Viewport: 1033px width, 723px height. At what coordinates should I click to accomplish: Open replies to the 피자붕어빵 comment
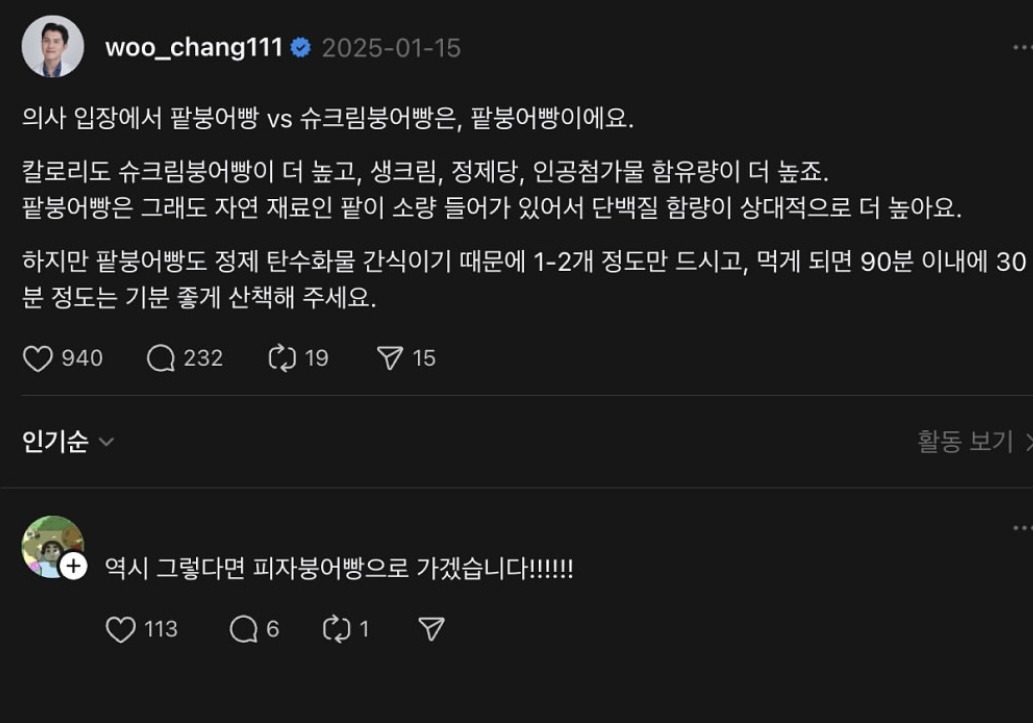point(244,629)
